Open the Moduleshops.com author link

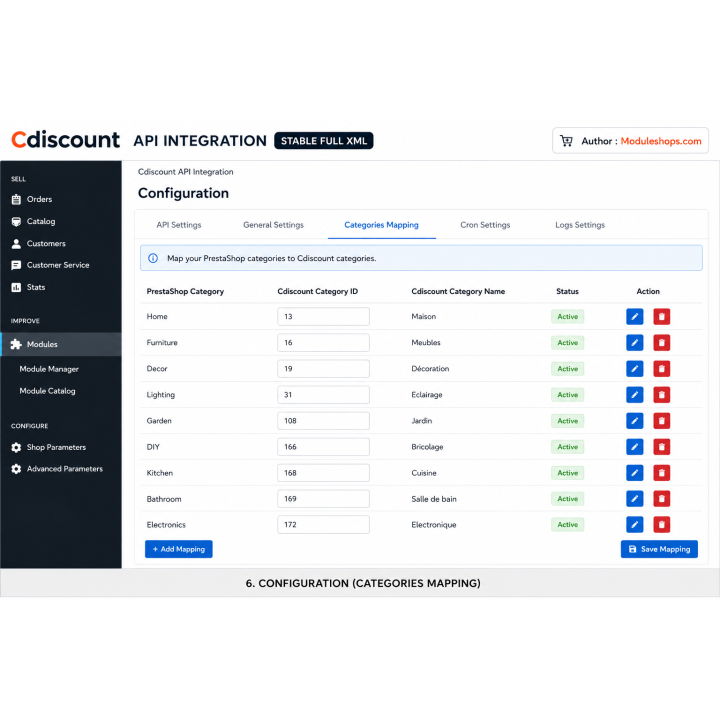[660, 141]
